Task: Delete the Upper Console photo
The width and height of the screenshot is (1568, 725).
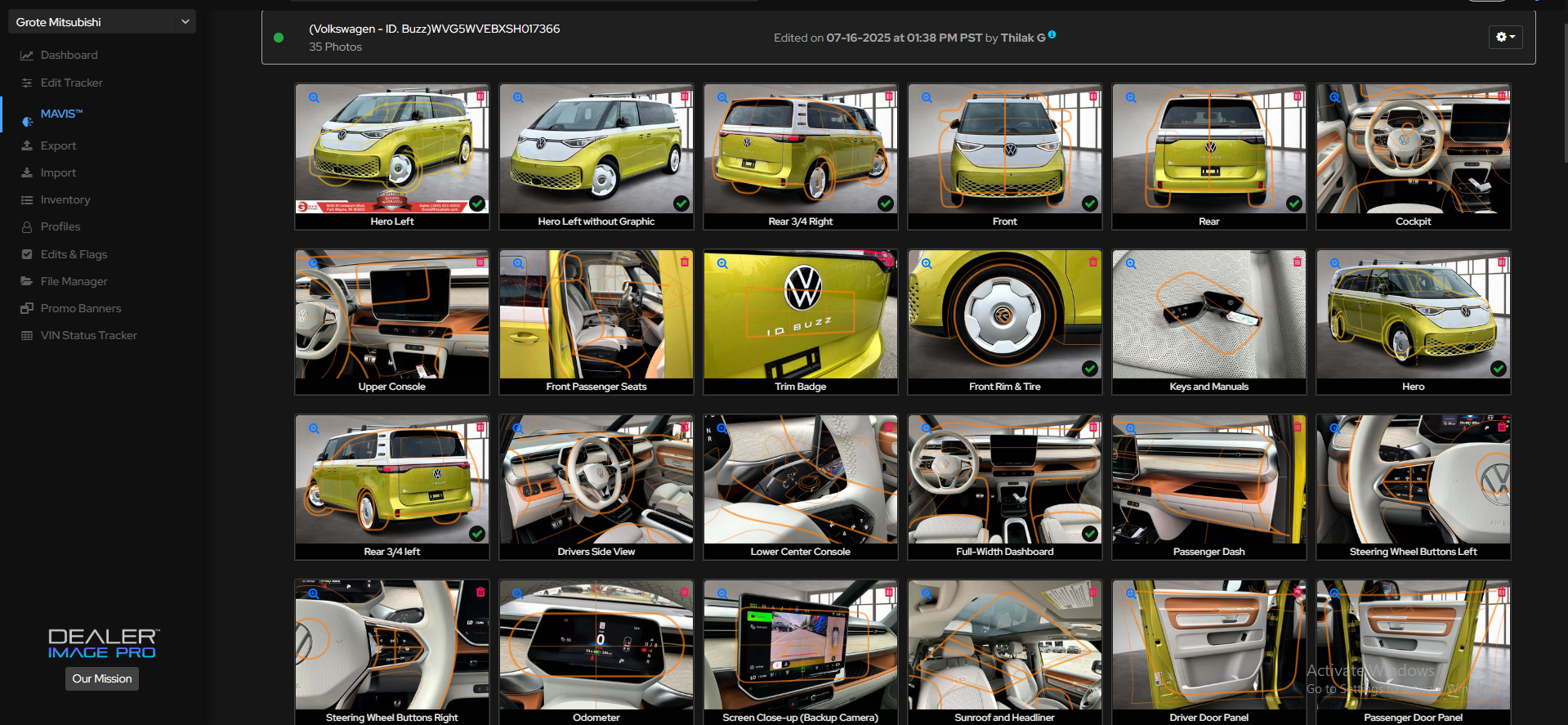Action: click(x=480, y=262)
